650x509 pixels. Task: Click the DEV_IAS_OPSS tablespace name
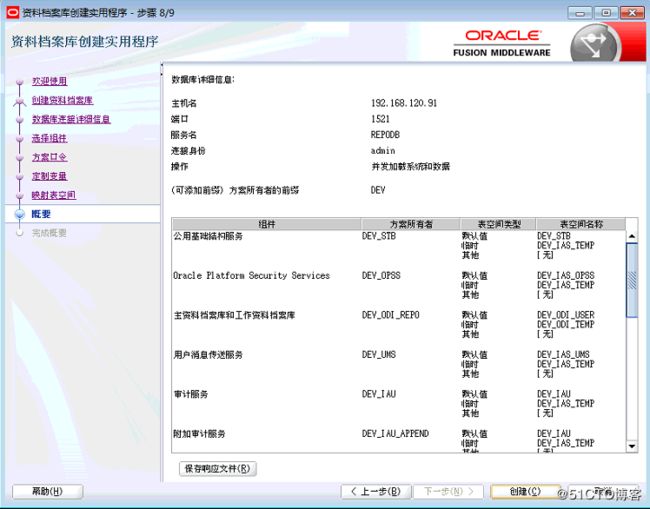tap(566, 276)
